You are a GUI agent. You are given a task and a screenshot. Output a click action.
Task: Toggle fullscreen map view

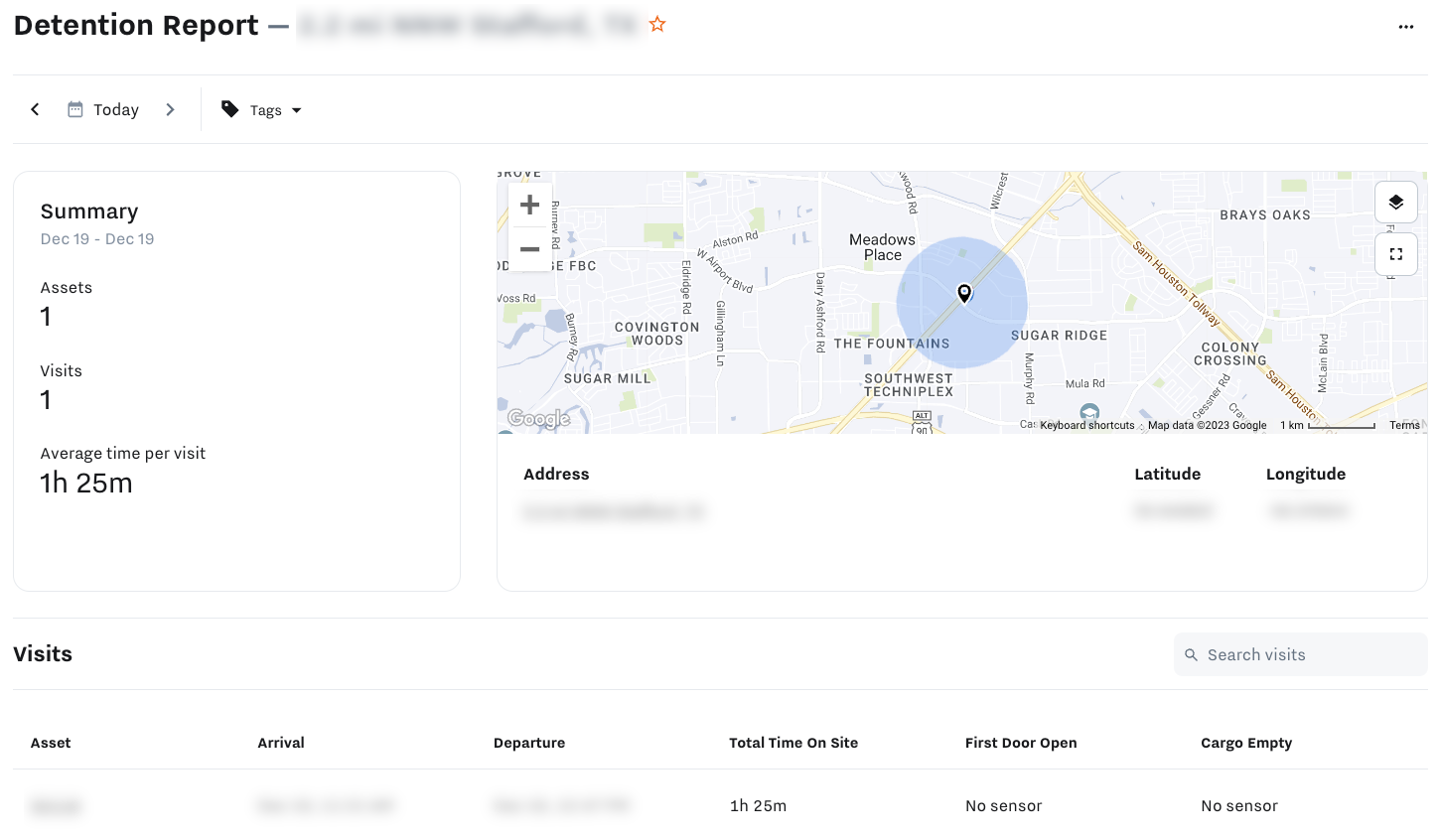[1395, 254]
